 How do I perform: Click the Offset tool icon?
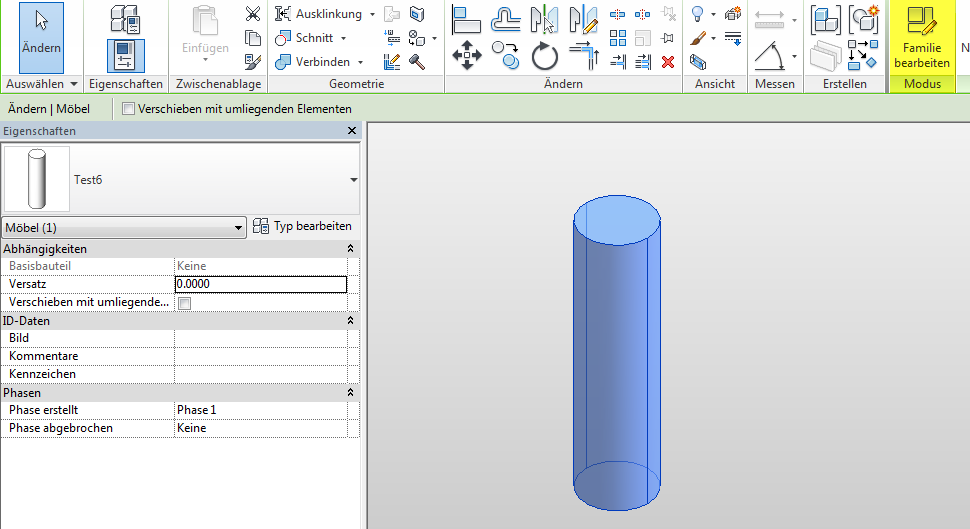[506, 17]
